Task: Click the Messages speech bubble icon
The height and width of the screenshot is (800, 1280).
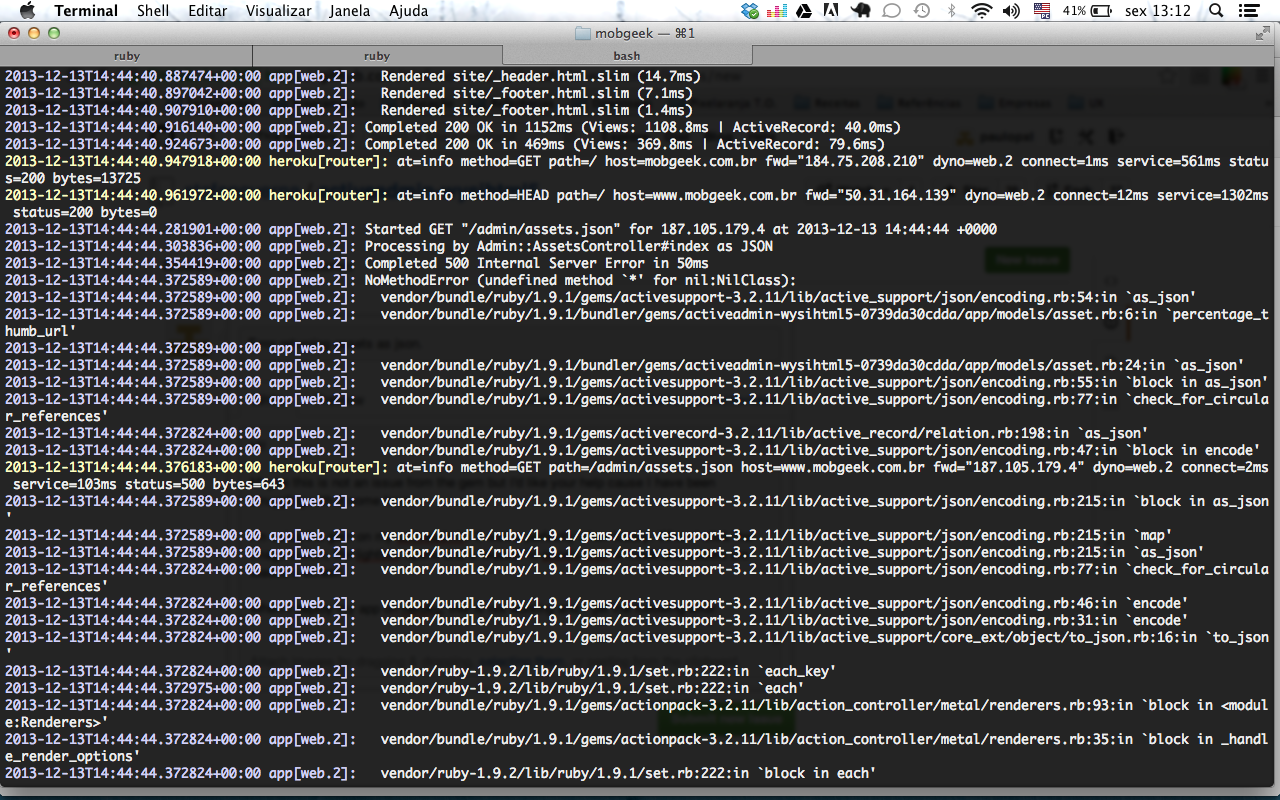Action: (x=892, y=11)
